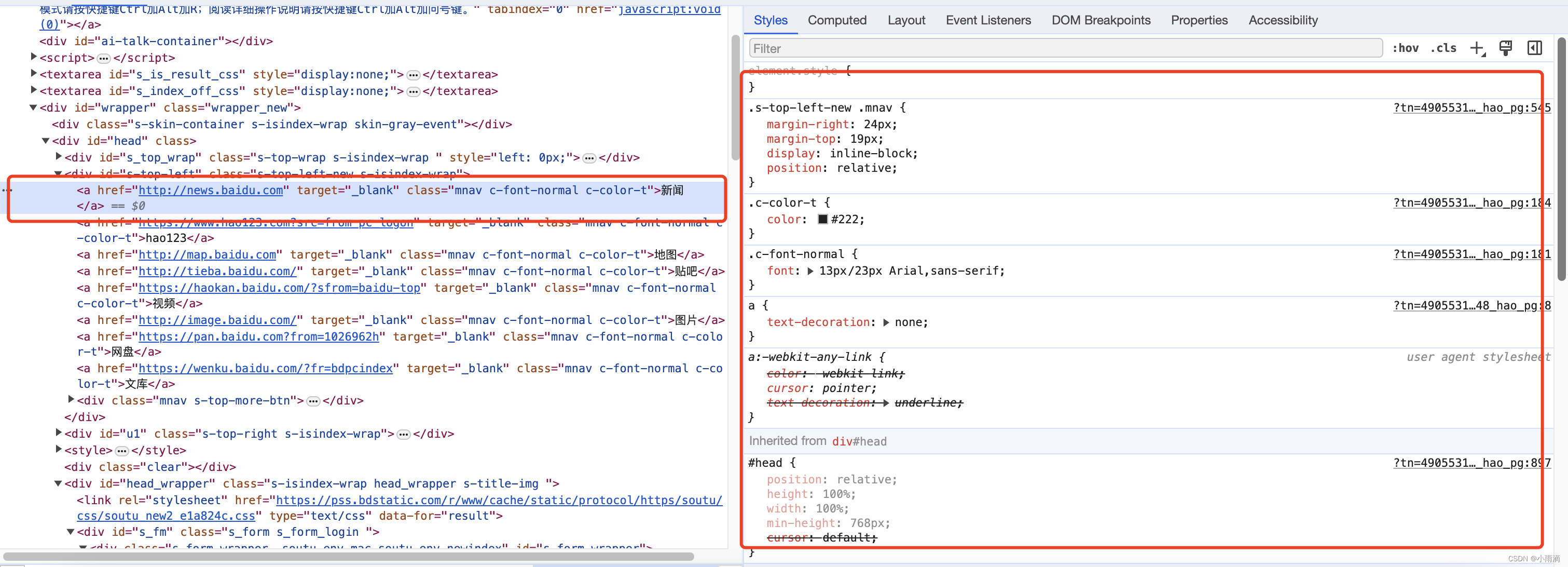Open source link for .c-font-normal rule

pyautogui.click(x=1472, y=254)
